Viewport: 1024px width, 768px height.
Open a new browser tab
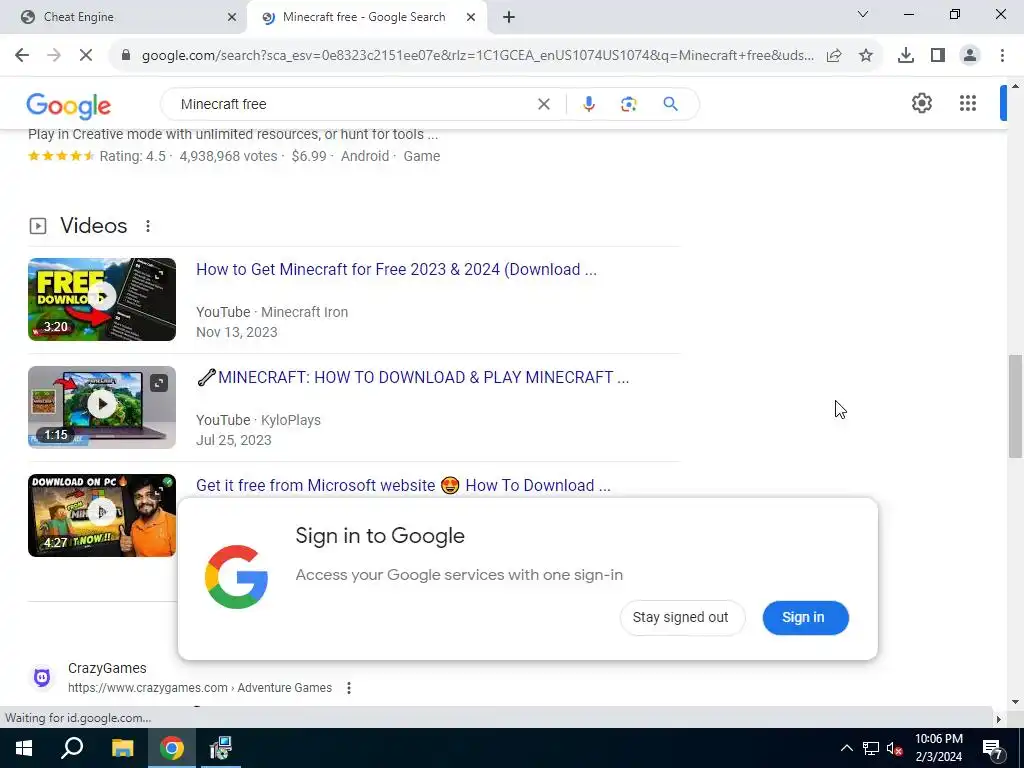coord(509,17)
